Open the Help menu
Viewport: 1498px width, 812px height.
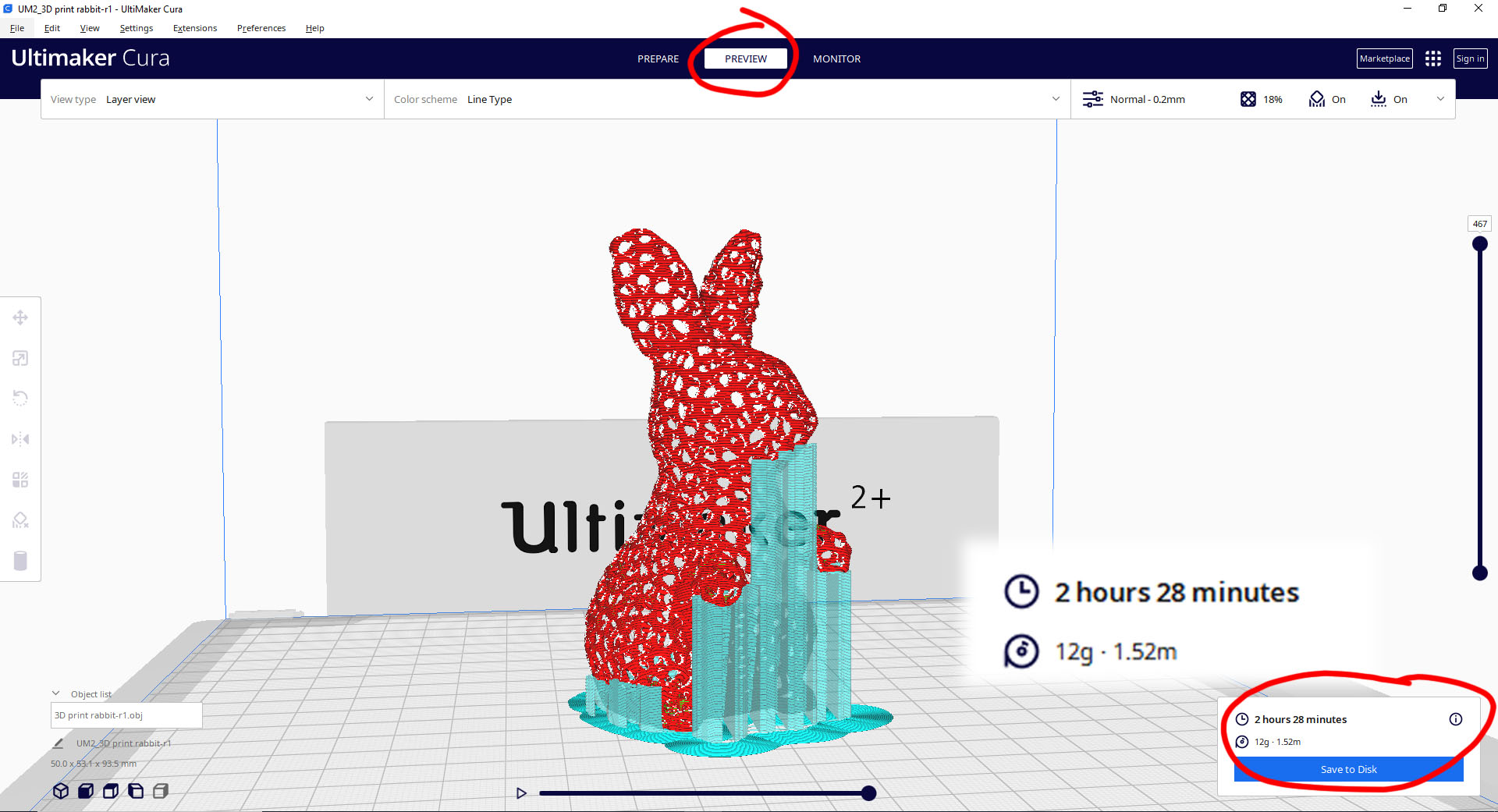tap(315, 28)
